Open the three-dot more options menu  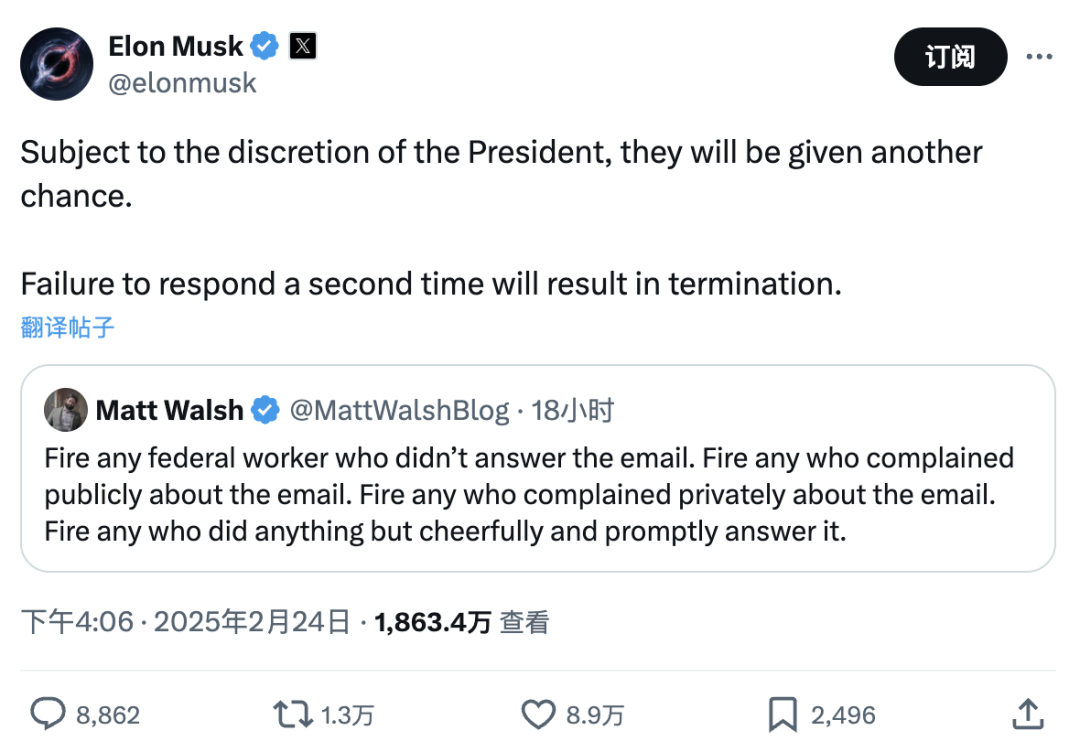[1039, 56]
